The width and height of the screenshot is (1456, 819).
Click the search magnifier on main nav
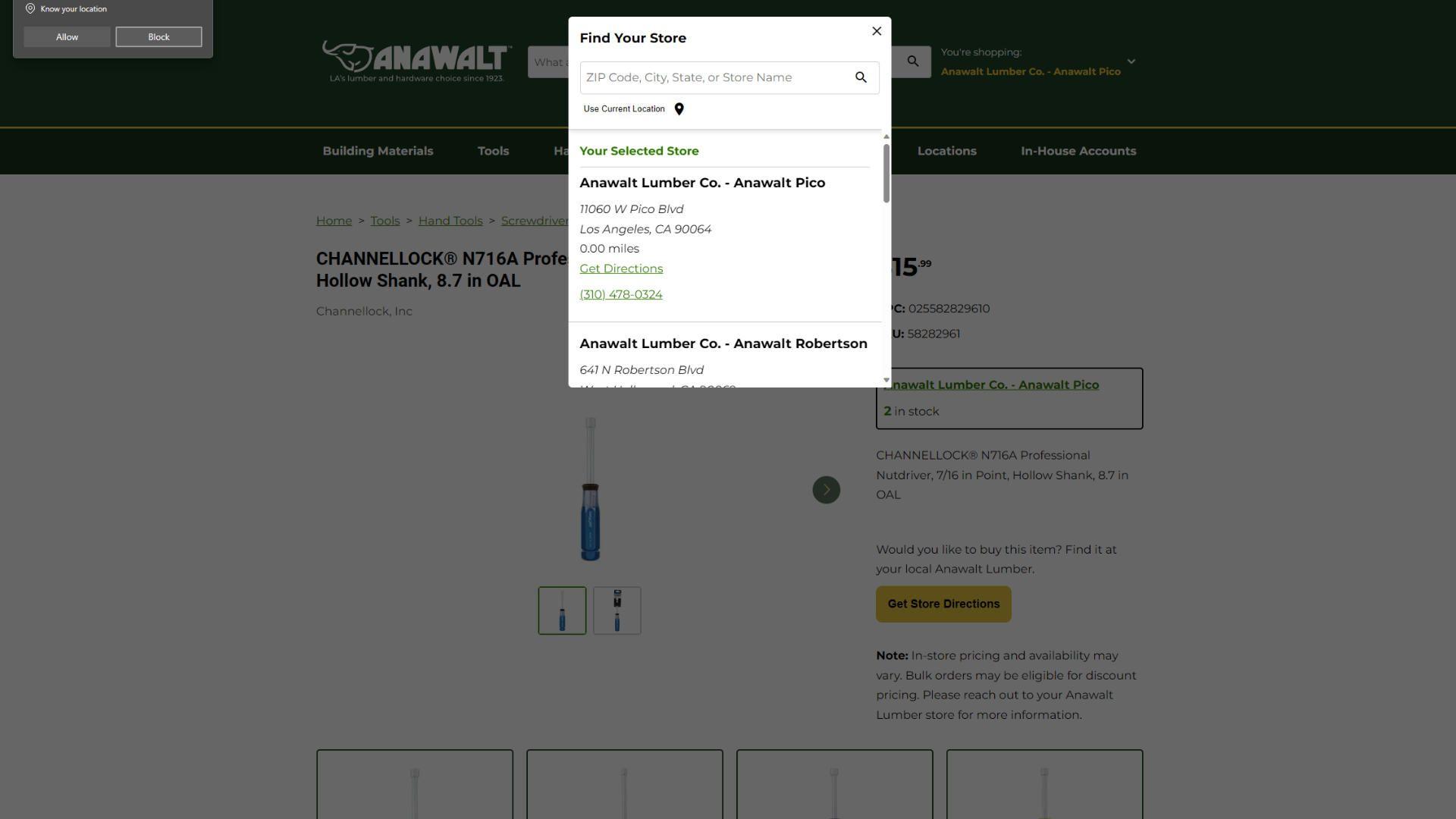[x=912, y=61]
